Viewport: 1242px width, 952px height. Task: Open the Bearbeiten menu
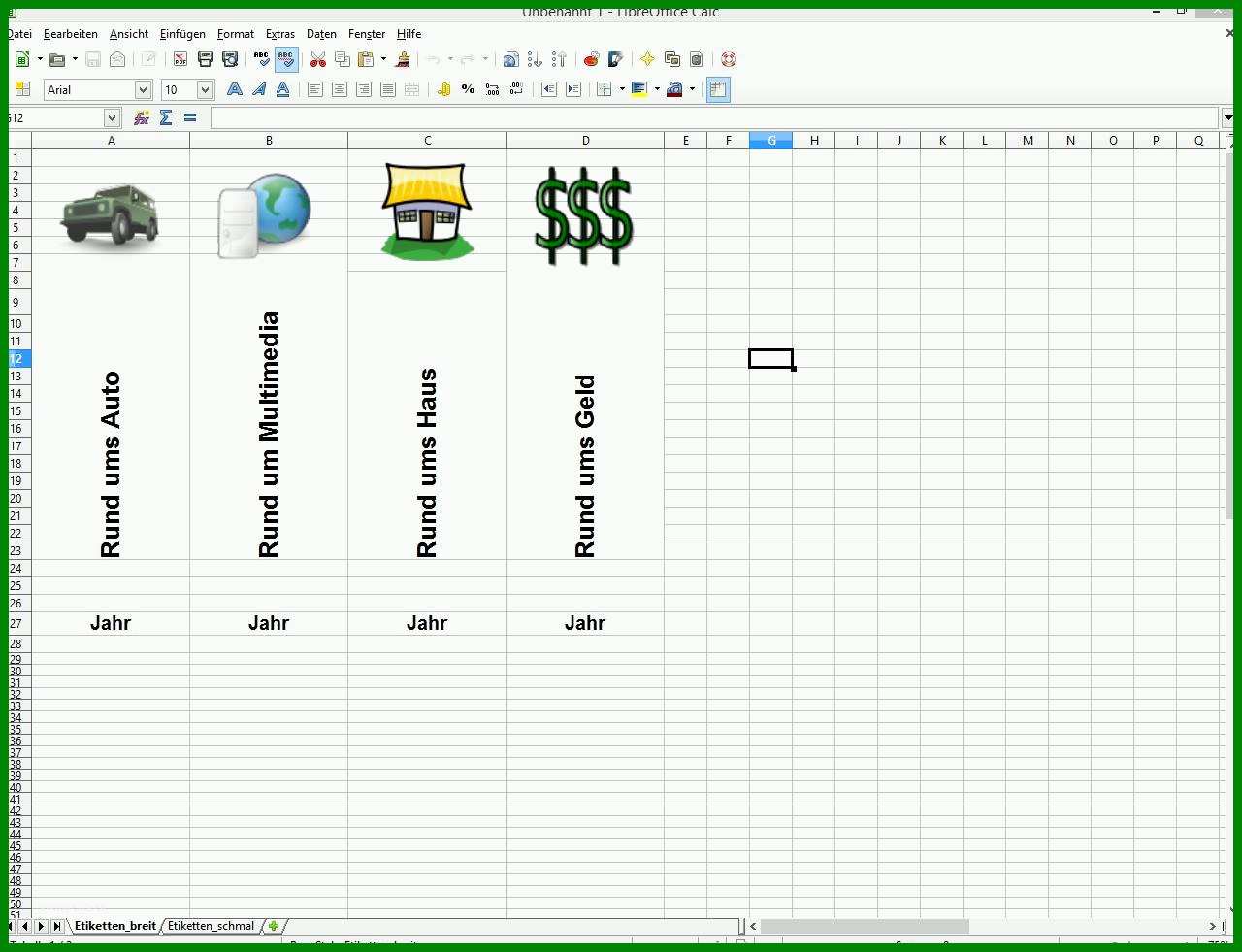tap(71, 34)
